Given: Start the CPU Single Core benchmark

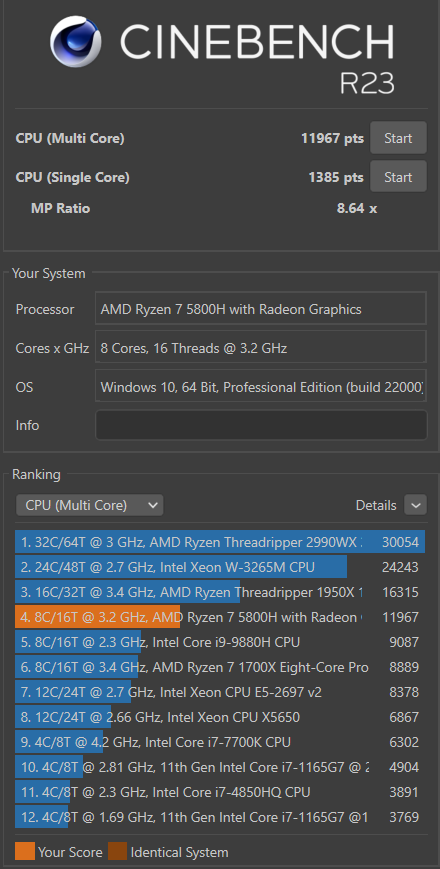Looking at the screenshot, I should (x=398, y=177).
